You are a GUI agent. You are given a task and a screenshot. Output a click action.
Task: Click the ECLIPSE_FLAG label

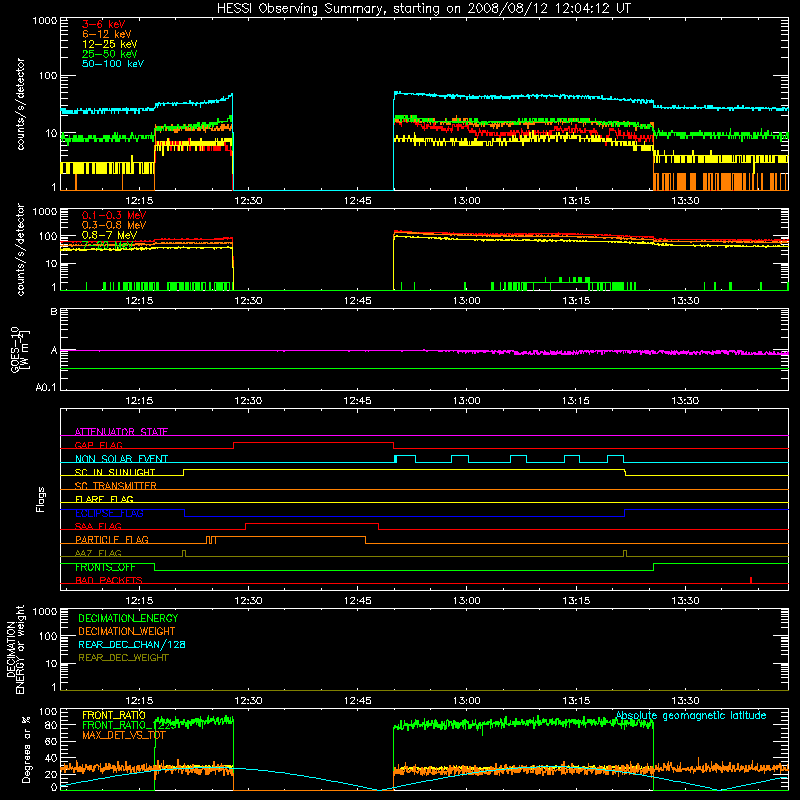click(x=109, y=513)
